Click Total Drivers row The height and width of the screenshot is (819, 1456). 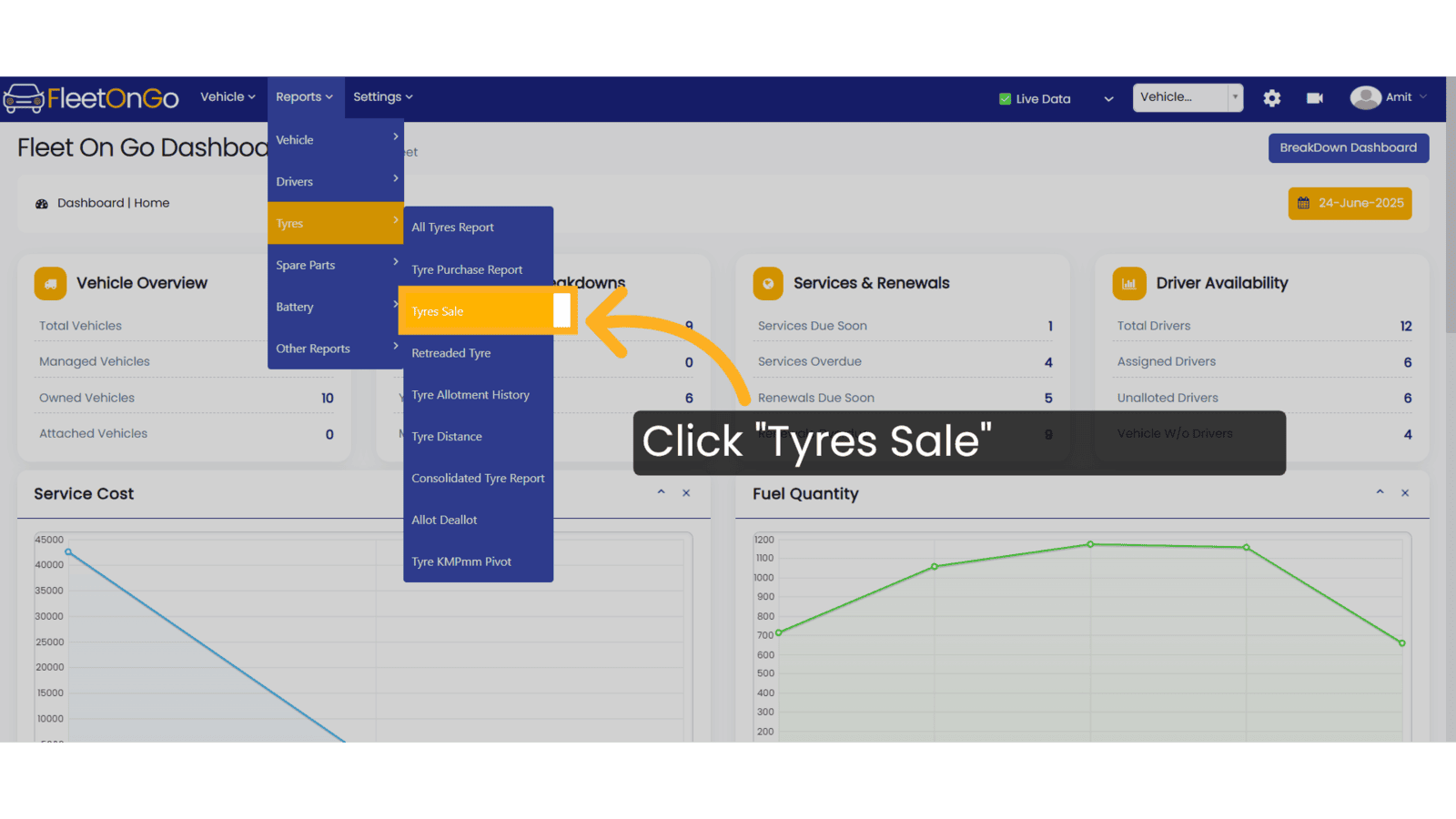tap(1263, 326)
